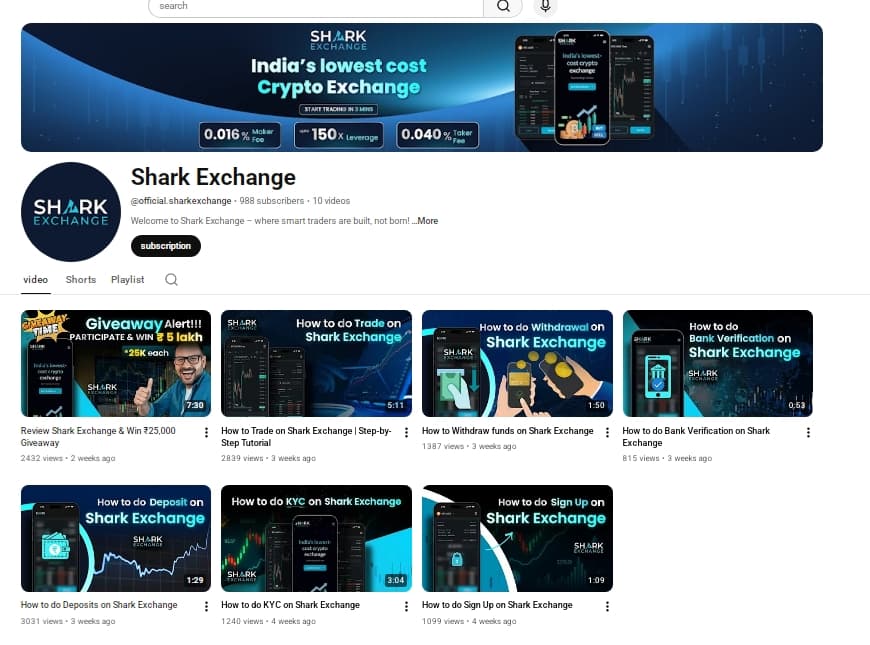Viewport: 870px width, 645px height.
Task: Click the @official.sharkexchange handle text
Action: click(x=181, y=201)
